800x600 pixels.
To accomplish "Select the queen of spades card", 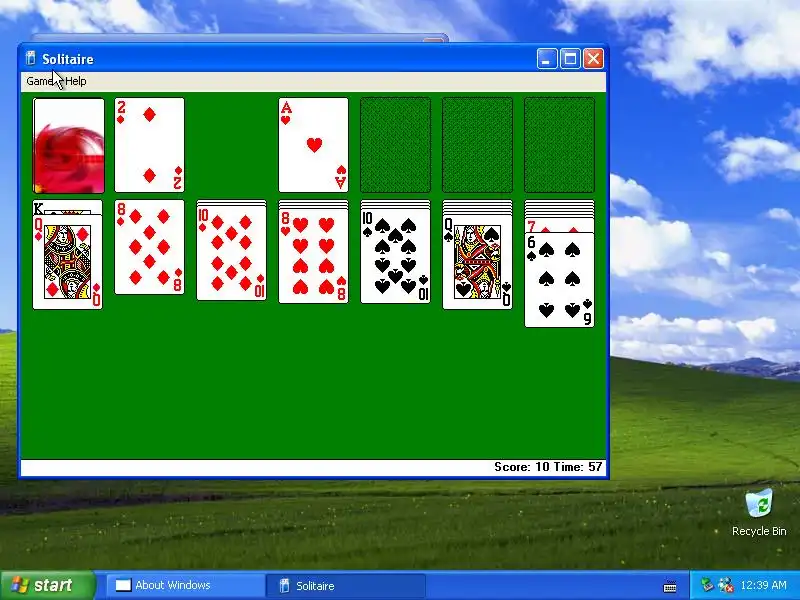I will (x=477, y=262).
